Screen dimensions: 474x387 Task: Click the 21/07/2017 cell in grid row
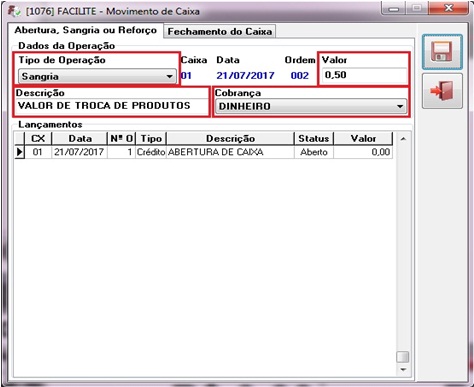pos(79,152)
